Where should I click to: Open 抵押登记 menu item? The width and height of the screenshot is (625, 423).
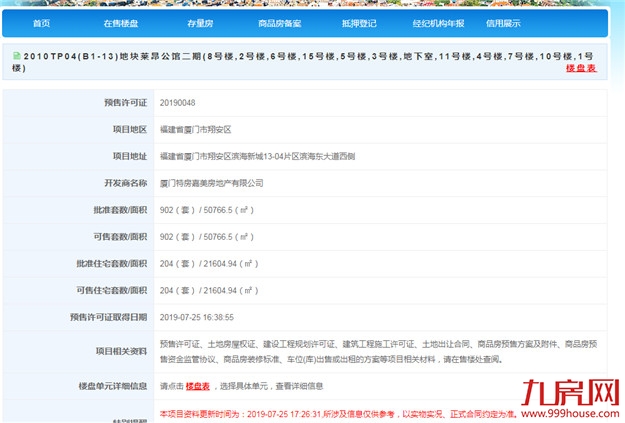(x=359, y=23)
